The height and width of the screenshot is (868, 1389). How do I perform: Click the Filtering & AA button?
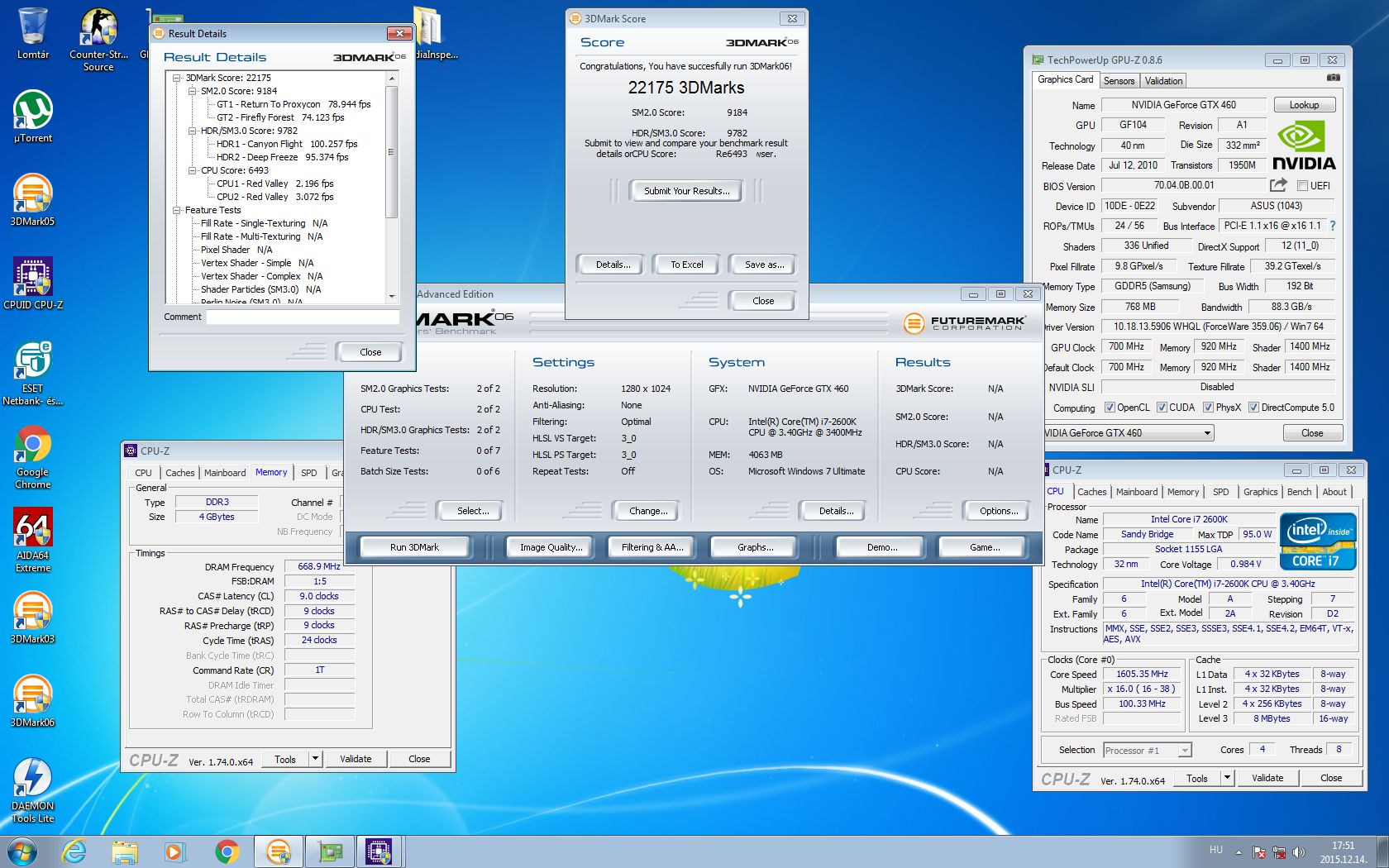652,547
